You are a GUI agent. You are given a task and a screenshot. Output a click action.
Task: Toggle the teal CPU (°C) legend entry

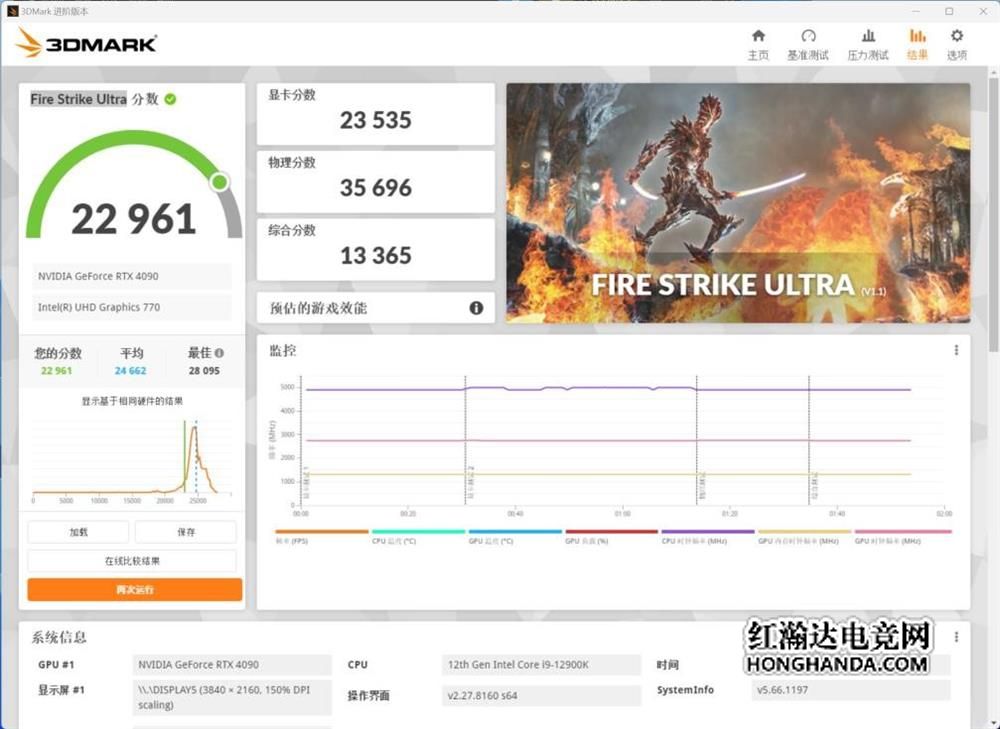point(418,536)
